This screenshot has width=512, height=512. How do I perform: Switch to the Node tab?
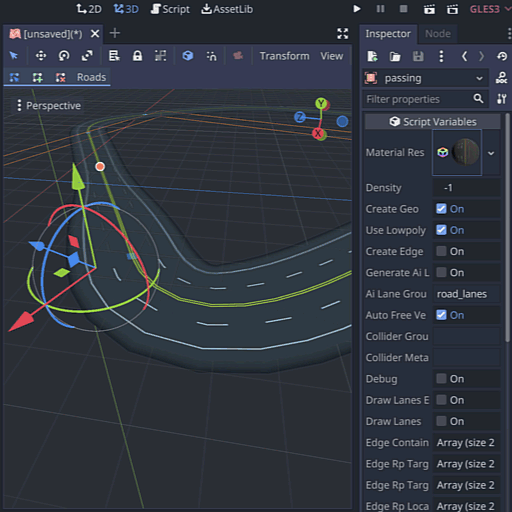click(x=438, y=34)
